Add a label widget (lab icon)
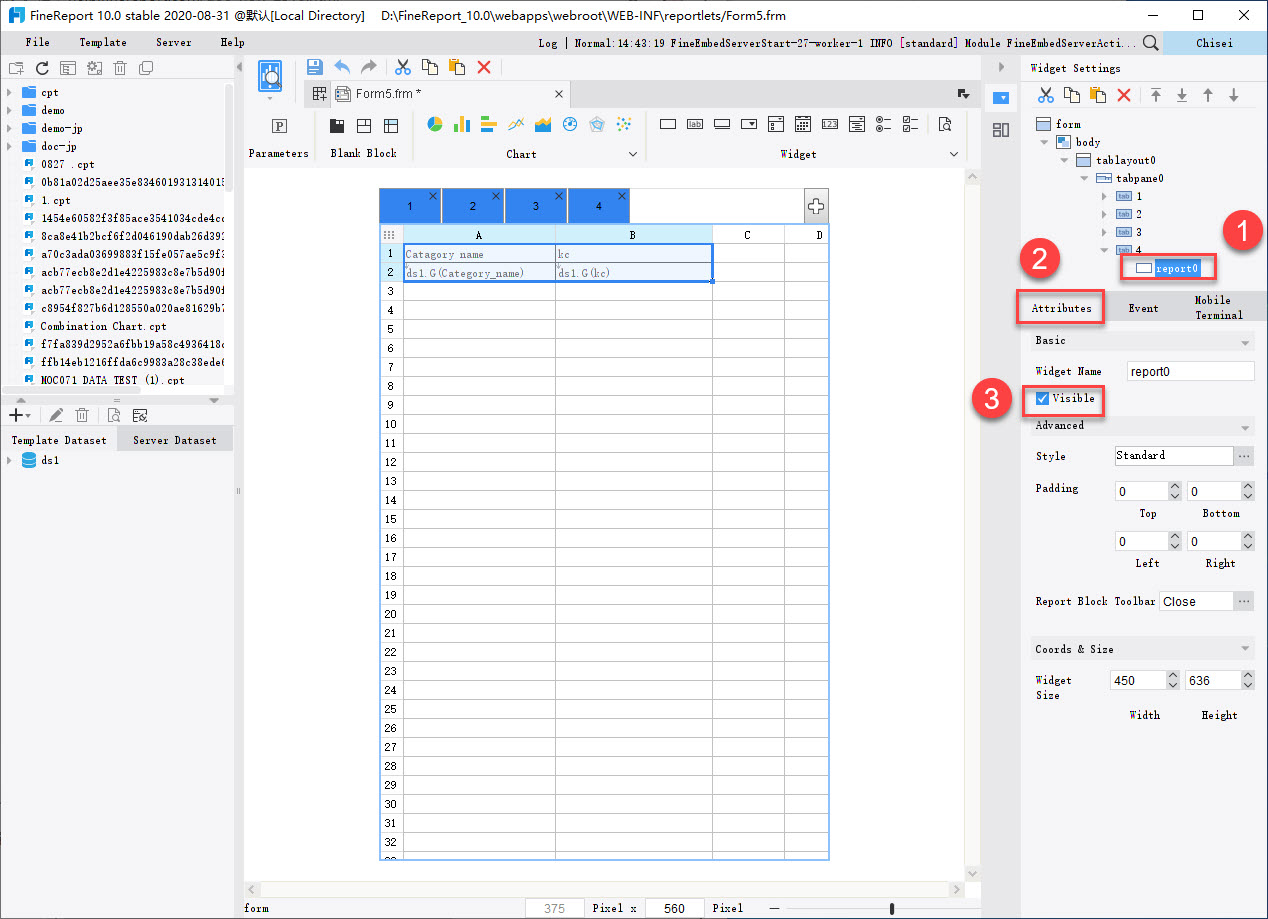 695,124
